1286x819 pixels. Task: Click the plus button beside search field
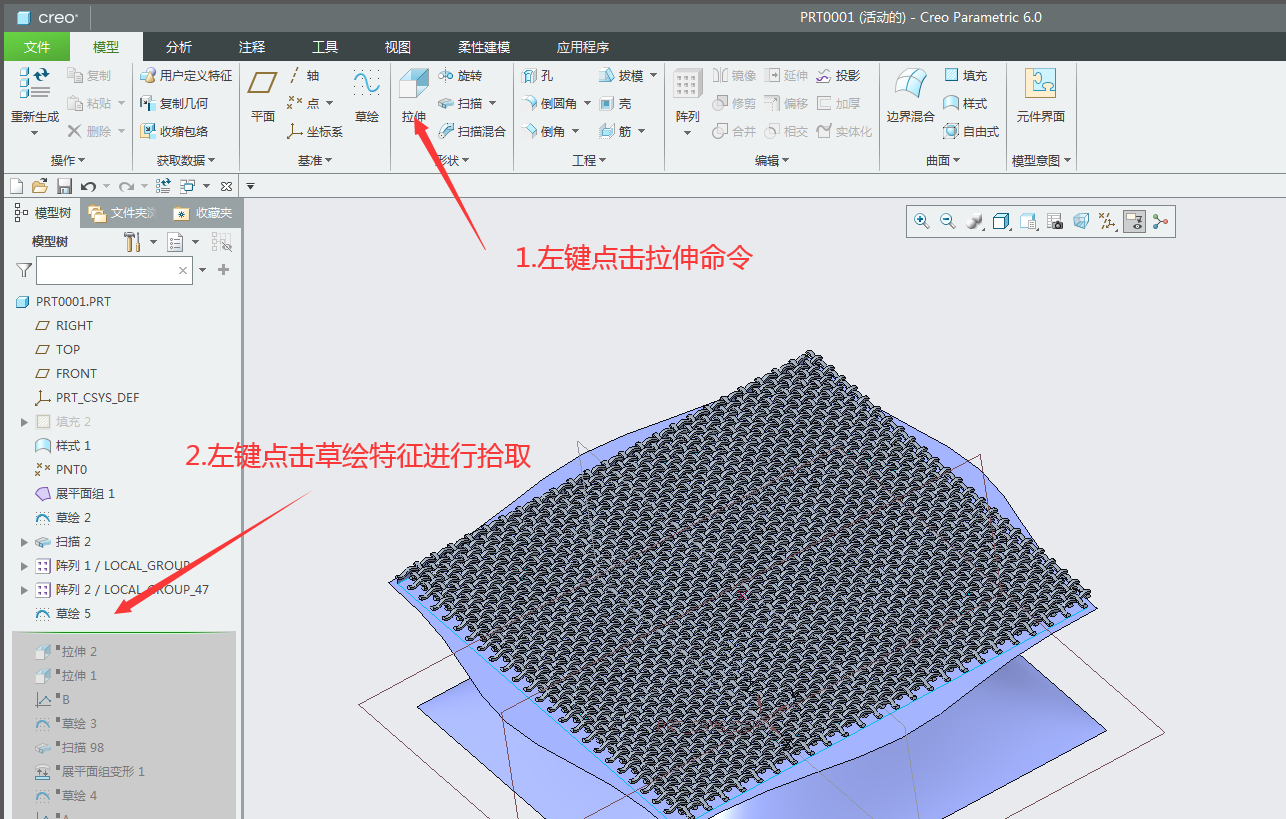tap(223, 270)
